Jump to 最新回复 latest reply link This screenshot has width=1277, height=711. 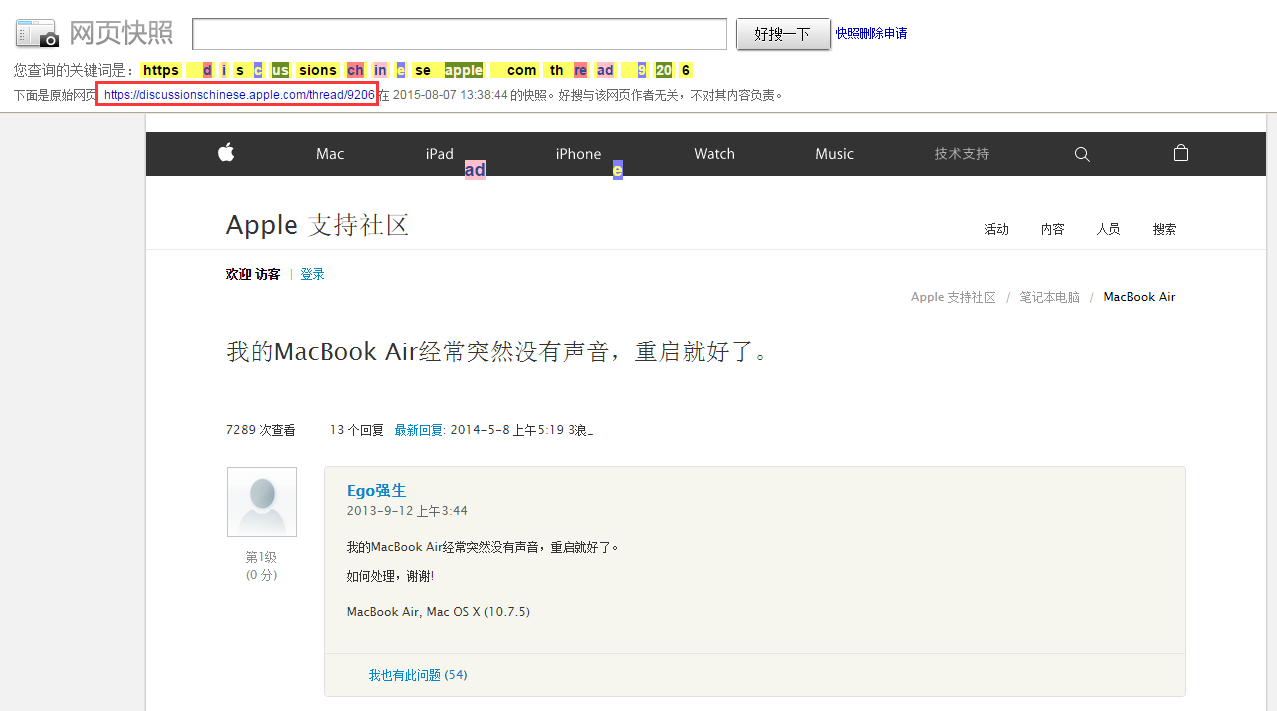pyautogui.click(x=419, y=430)
